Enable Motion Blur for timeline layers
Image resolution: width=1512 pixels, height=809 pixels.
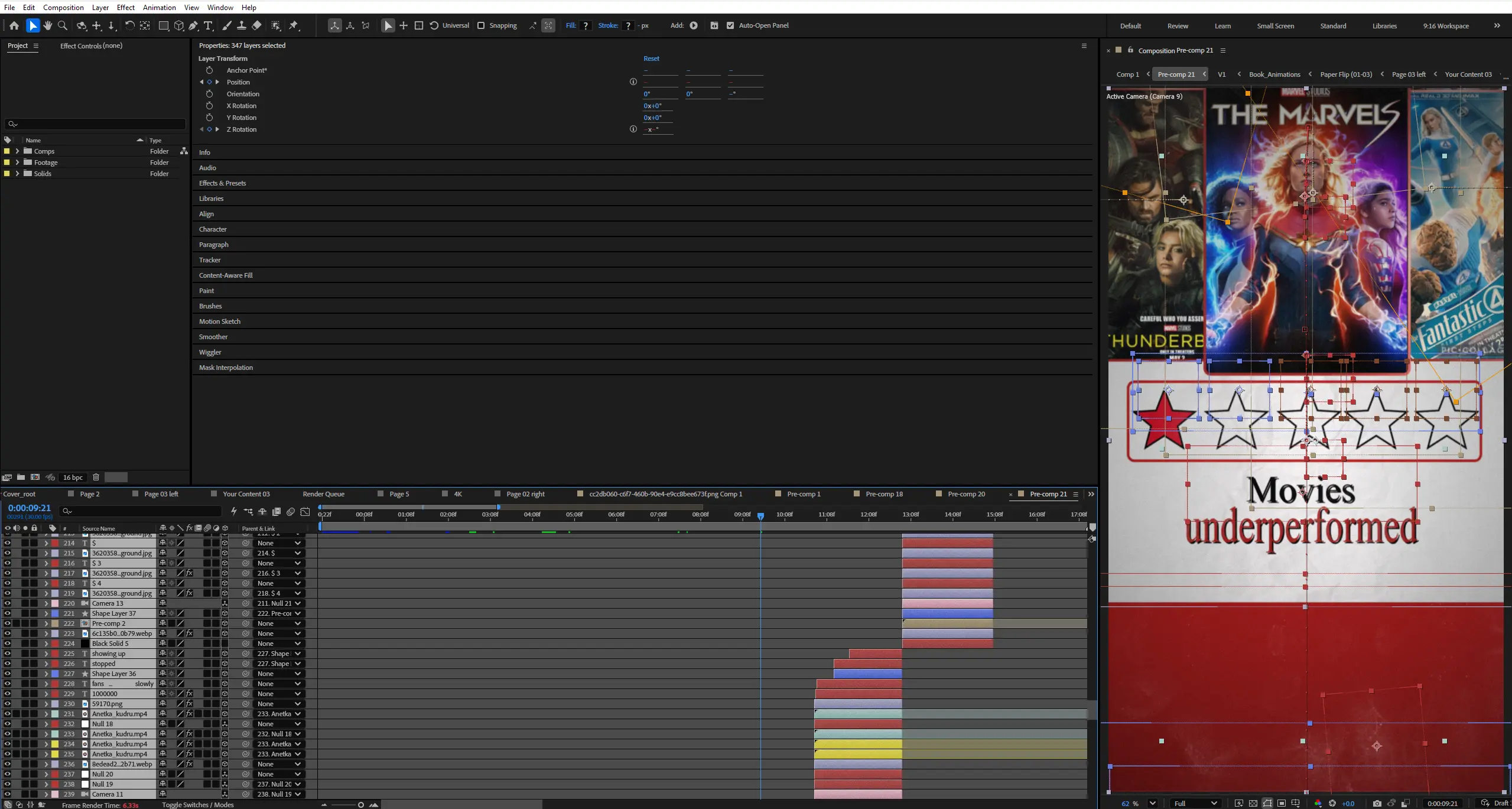[x=291, y=511]
